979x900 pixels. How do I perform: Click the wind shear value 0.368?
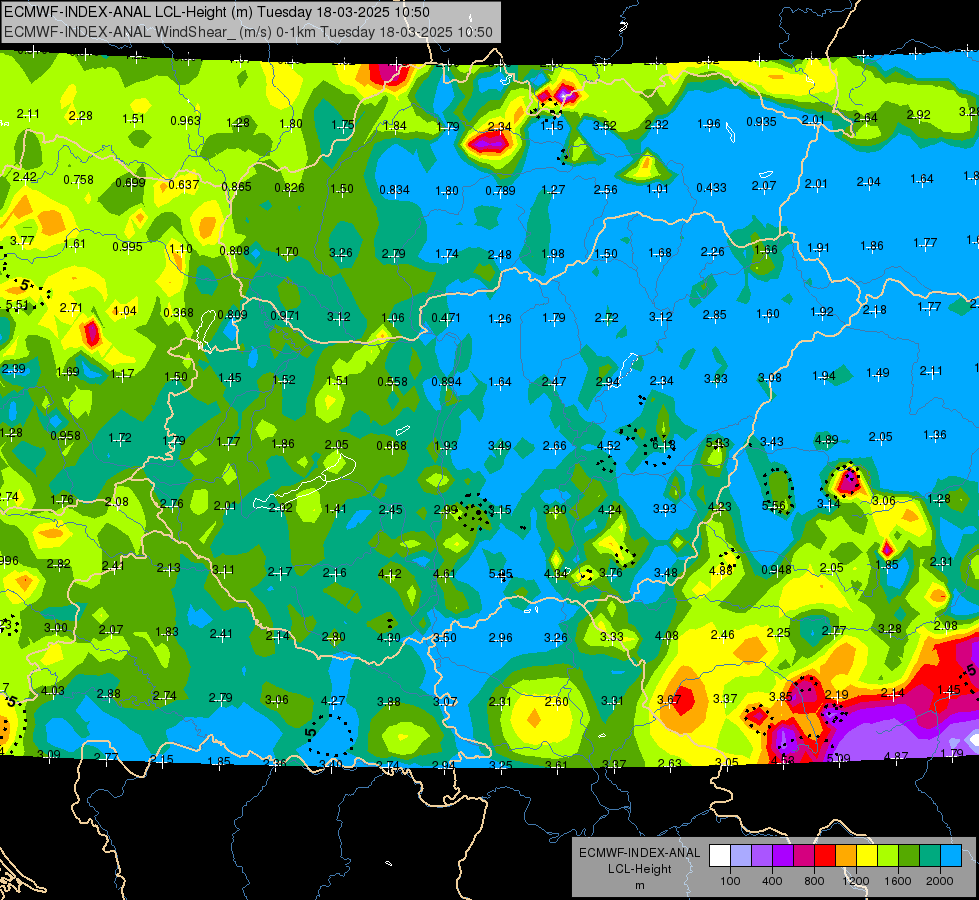click(178, 313)
